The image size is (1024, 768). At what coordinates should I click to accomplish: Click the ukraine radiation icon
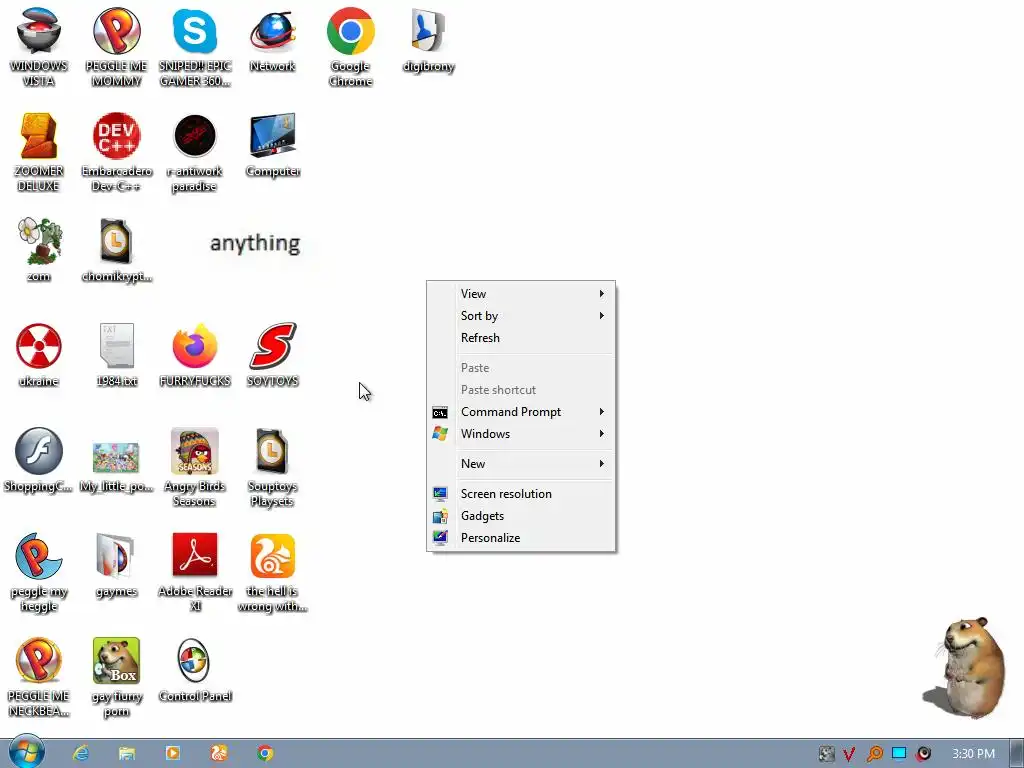point(39,355)
